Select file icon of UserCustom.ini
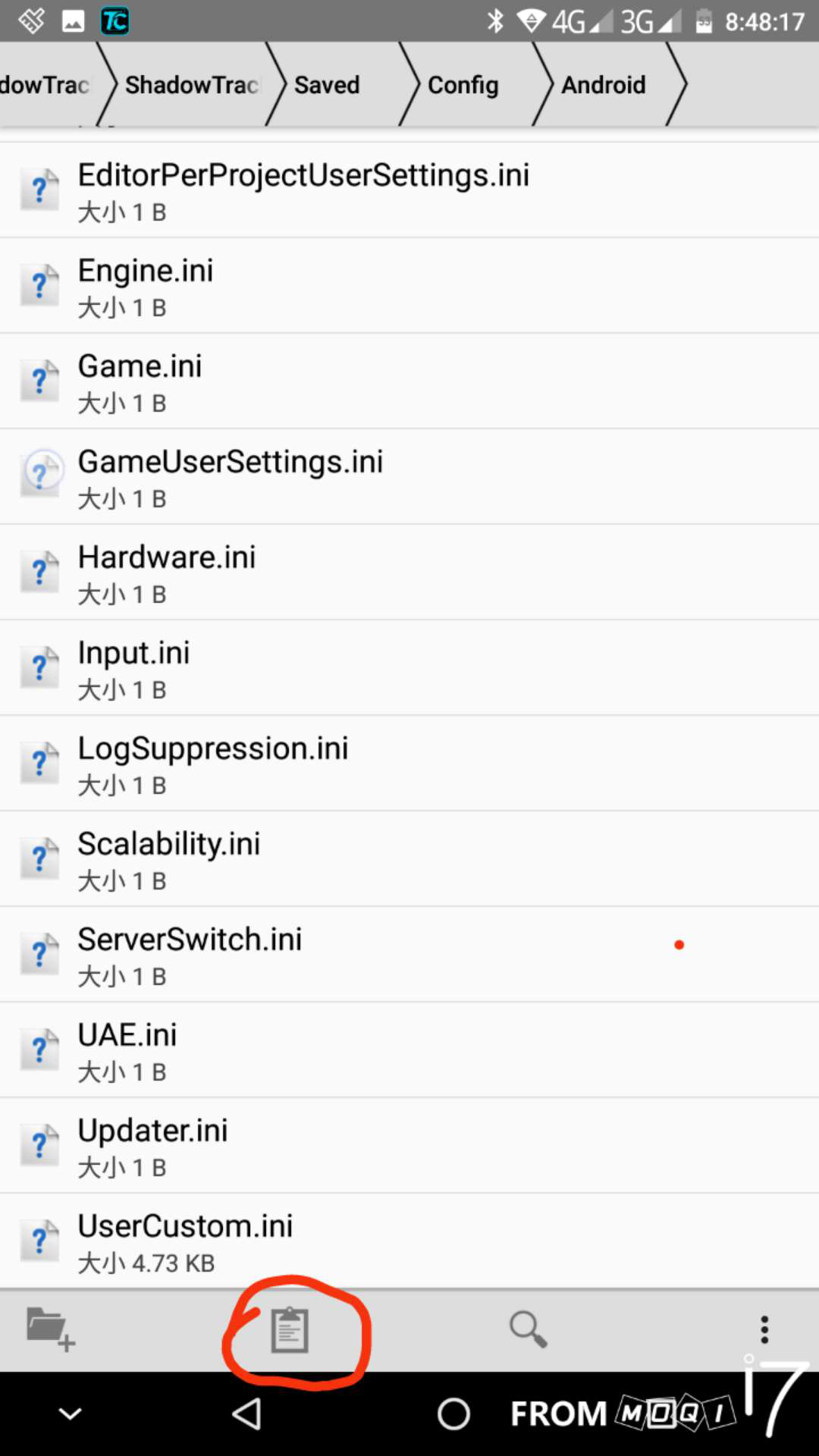Screen dimensions: 819x1456 [x=41, y=1241]
